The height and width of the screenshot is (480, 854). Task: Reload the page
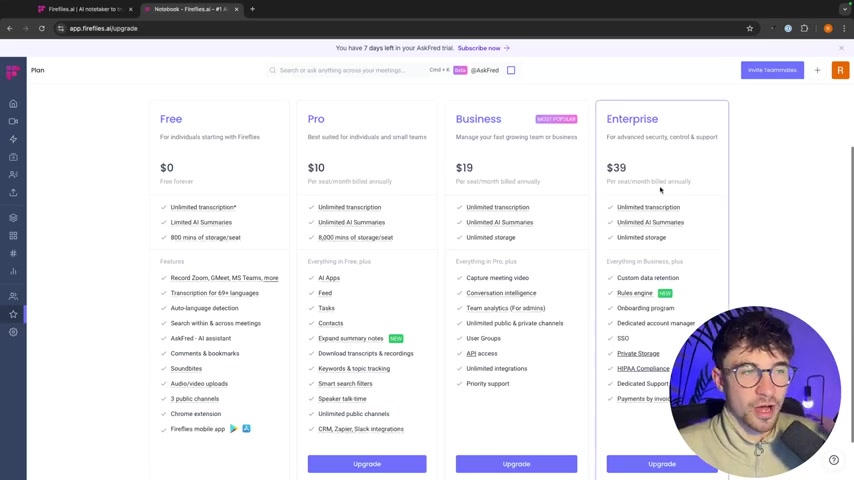point(41,28)
